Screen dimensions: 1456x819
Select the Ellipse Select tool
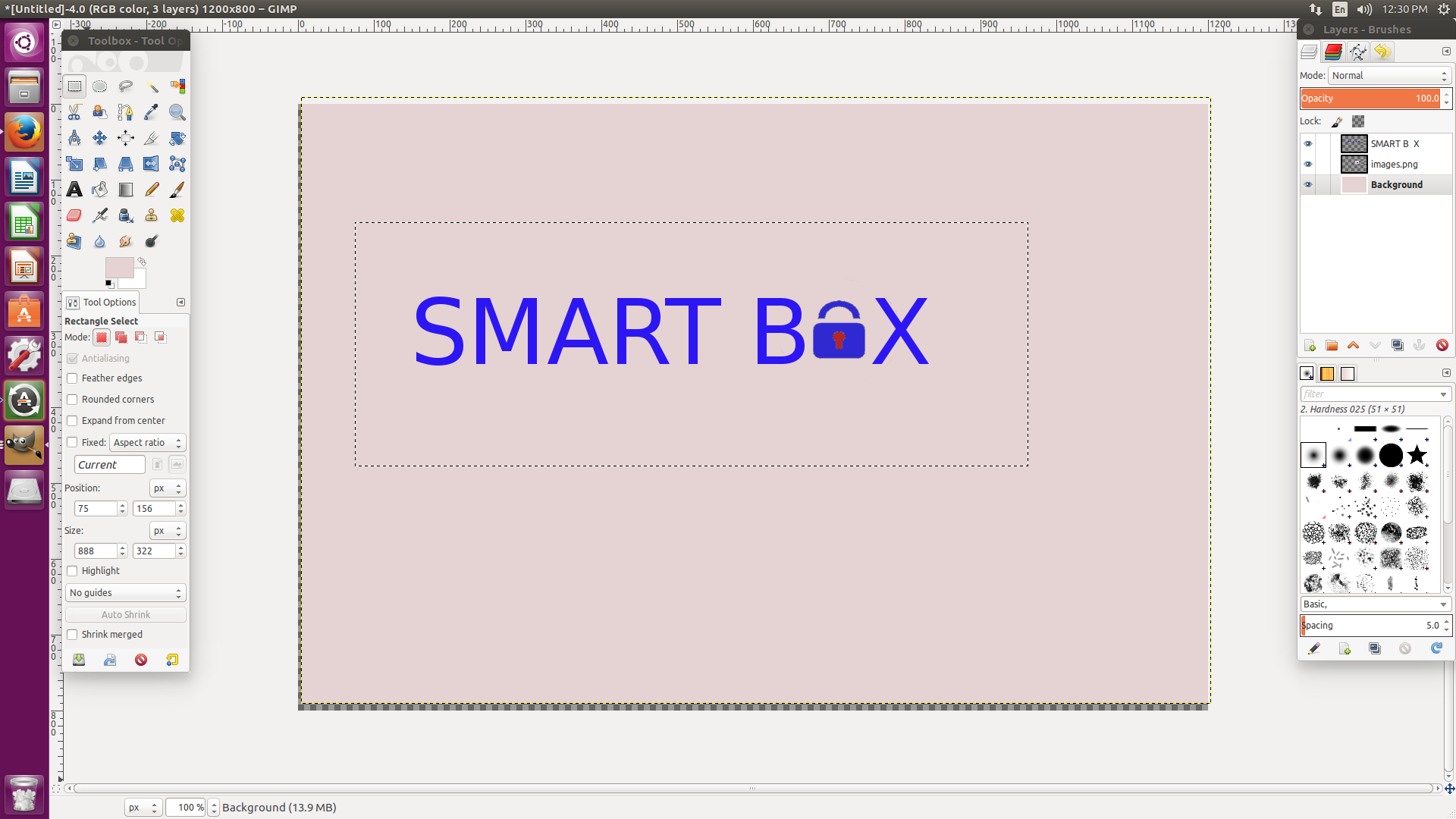click(x=99, y=86)
